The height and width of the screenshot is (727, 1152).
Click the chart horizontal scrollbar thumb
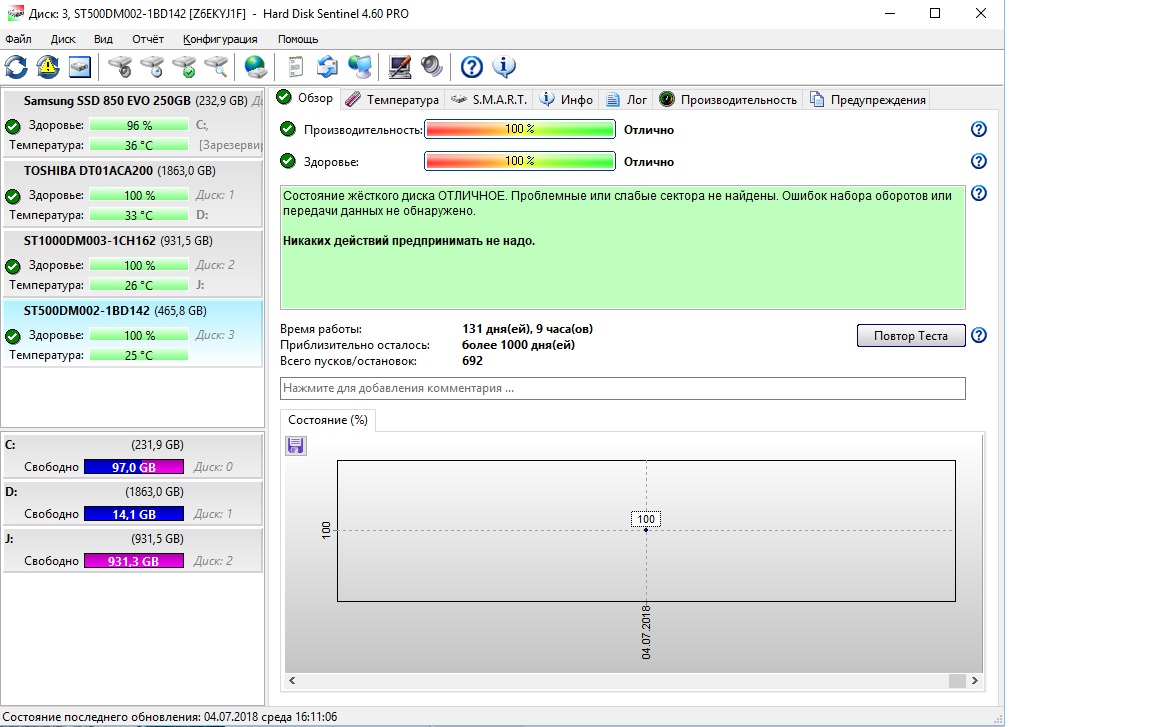click(x=957, y=681)
